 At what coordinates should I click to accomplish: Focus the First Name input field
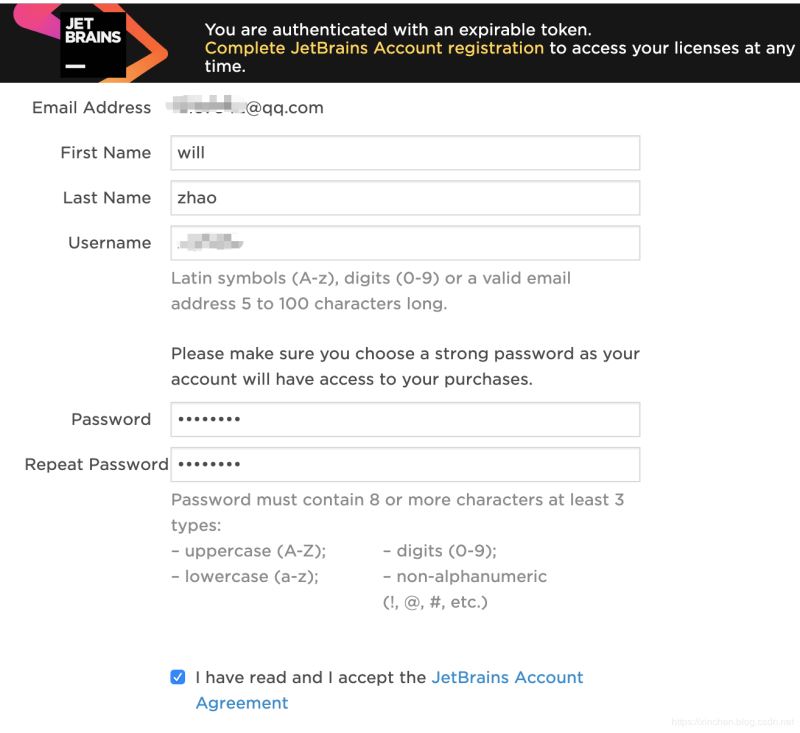coord(405,153)
